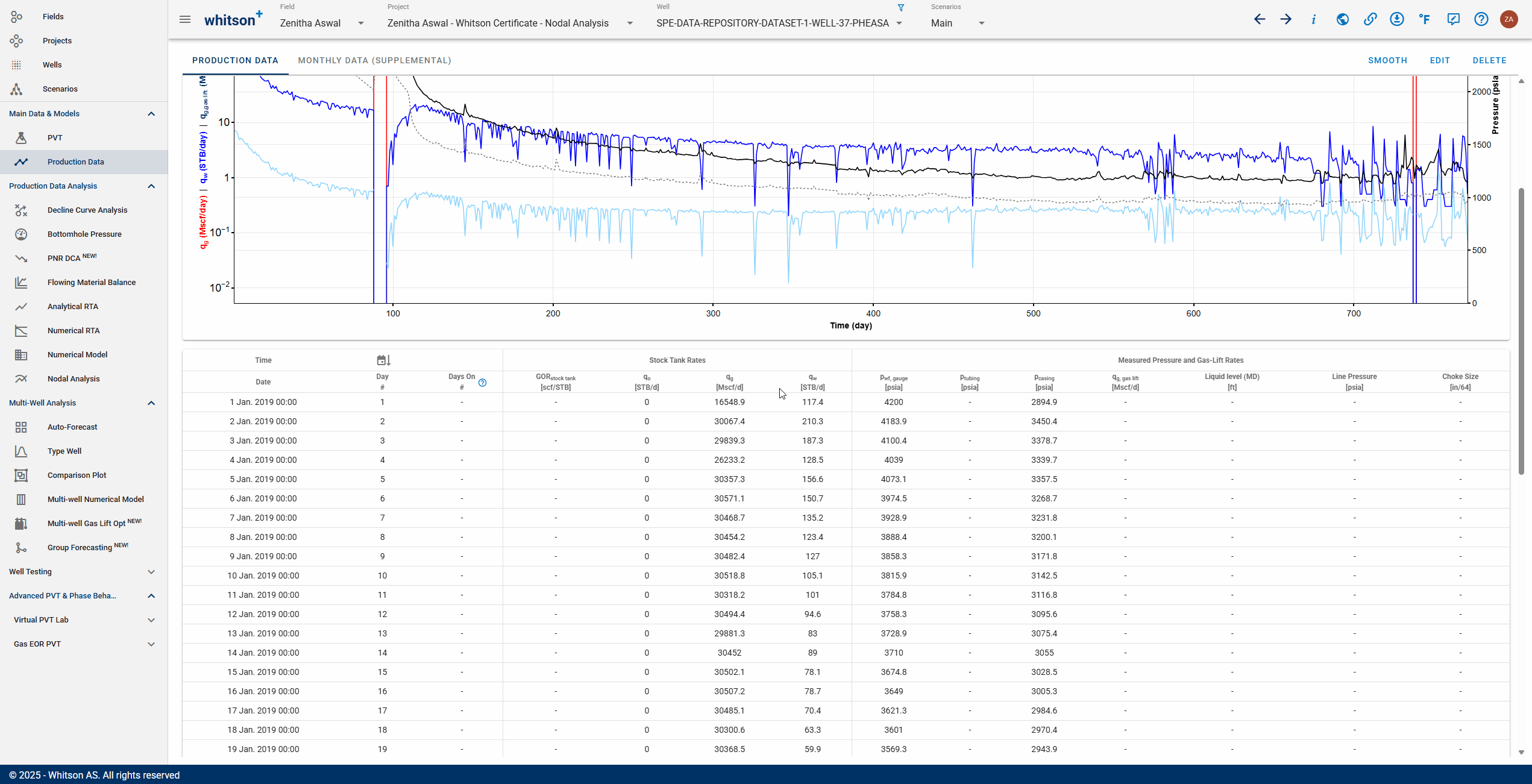Image resolution: width=1532 pixels, height=784 pixels.
Task: Open Flowing Material Balance icon
Action: pyautogui.click(x=21, y=282)
